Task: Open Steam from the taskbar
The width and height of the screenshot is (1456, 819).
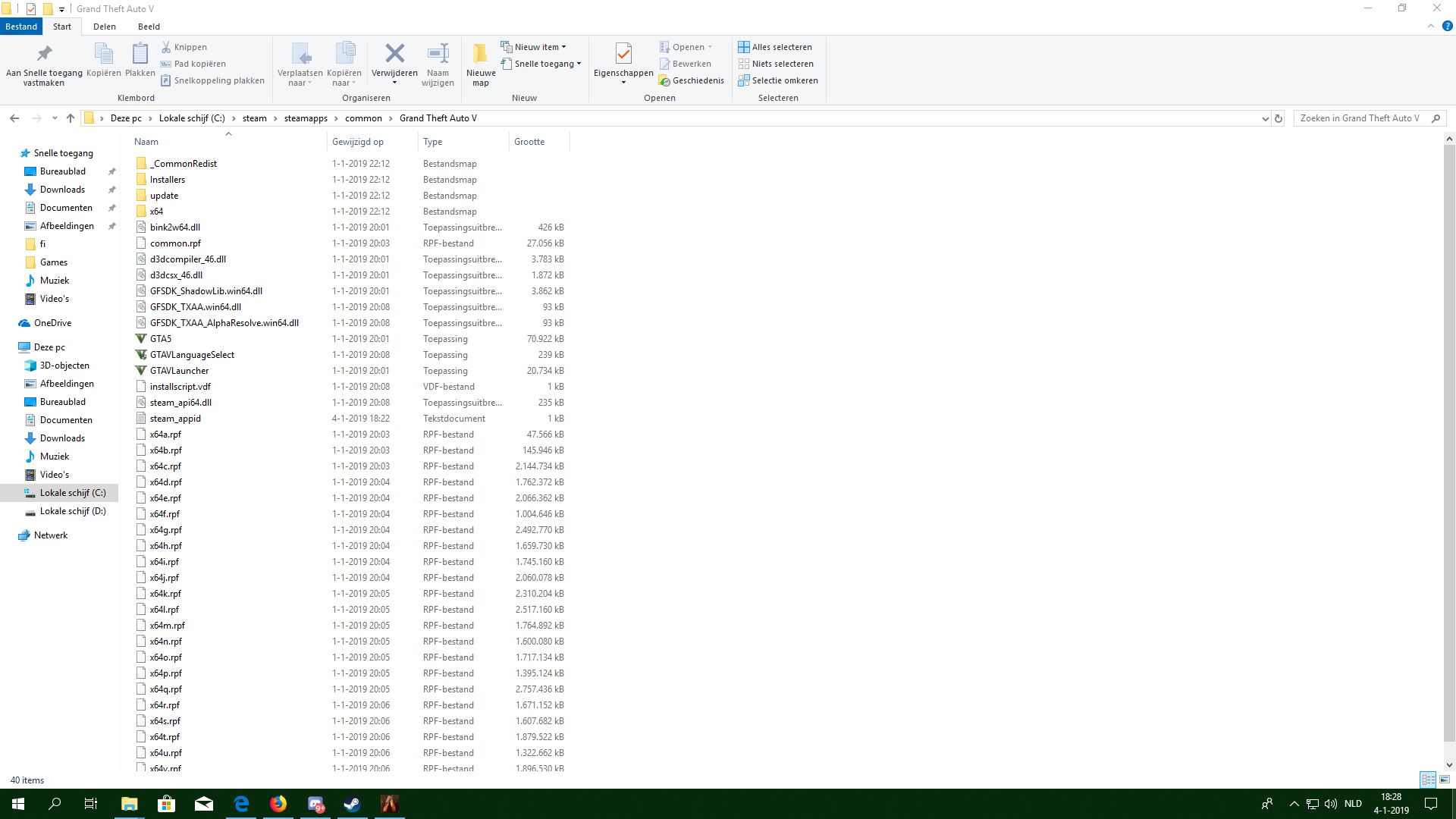Action: click(352, 804)
